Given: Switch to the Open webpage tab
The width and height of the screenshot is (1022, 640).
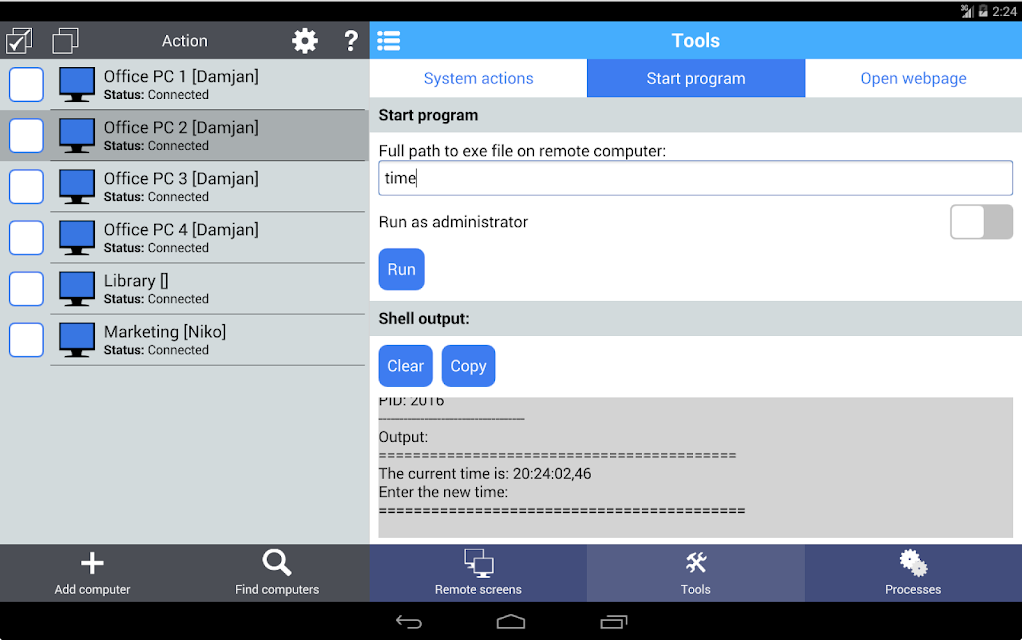Looking at the screenshot, I should tap(913, 78).
